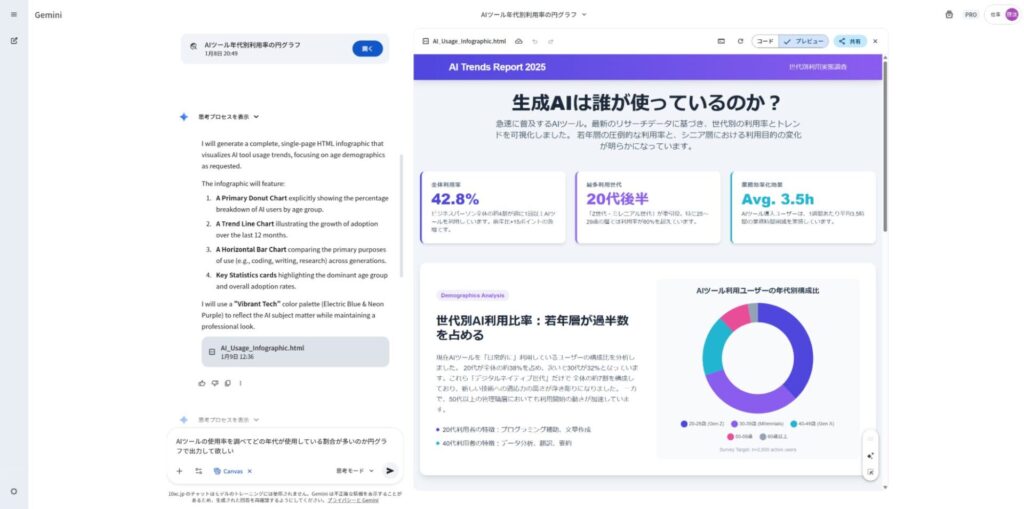Open the tools sliders icon in prompt box
The height and width of the screenshot is (509, 1024).
tap(199, 470)
